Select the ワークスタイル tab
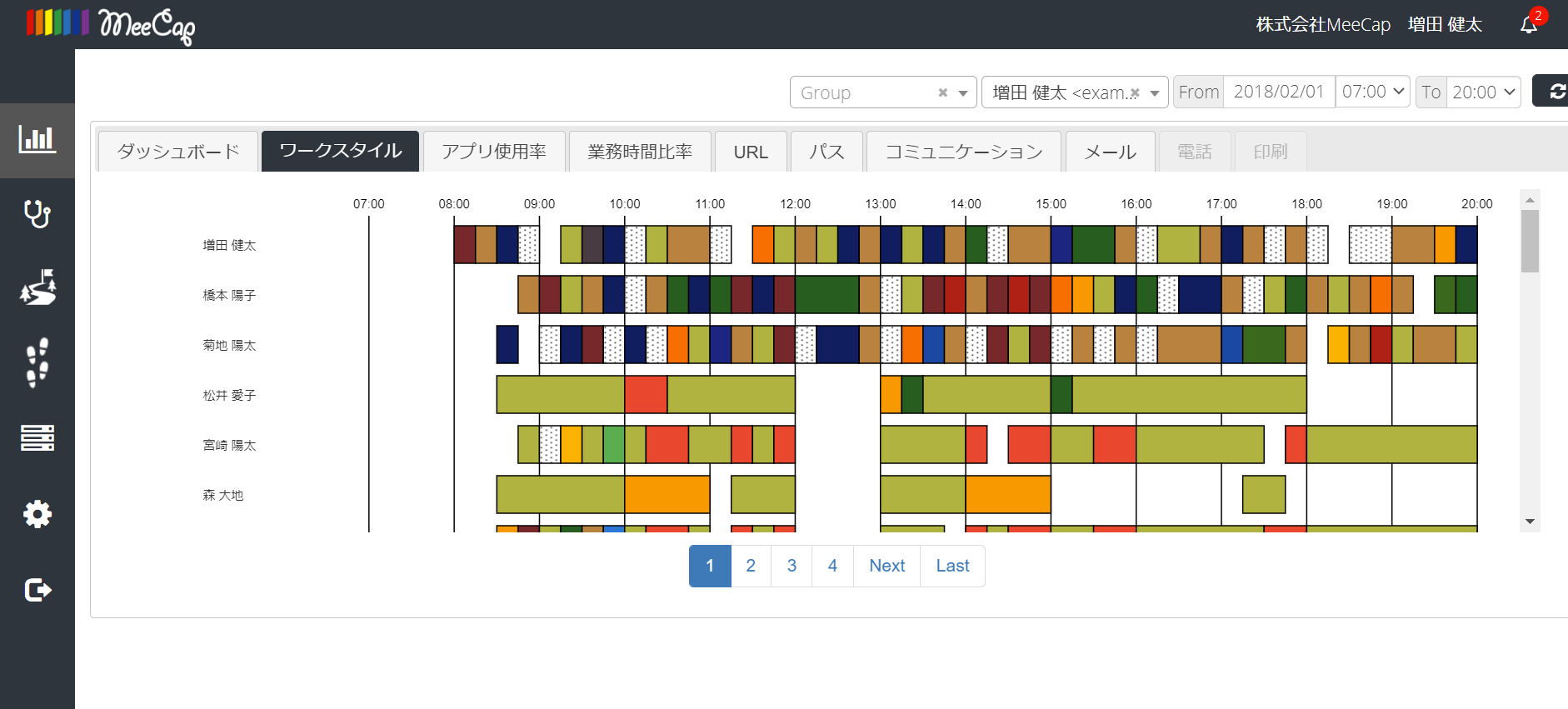Screen dimensions: 1568x709 340,151
